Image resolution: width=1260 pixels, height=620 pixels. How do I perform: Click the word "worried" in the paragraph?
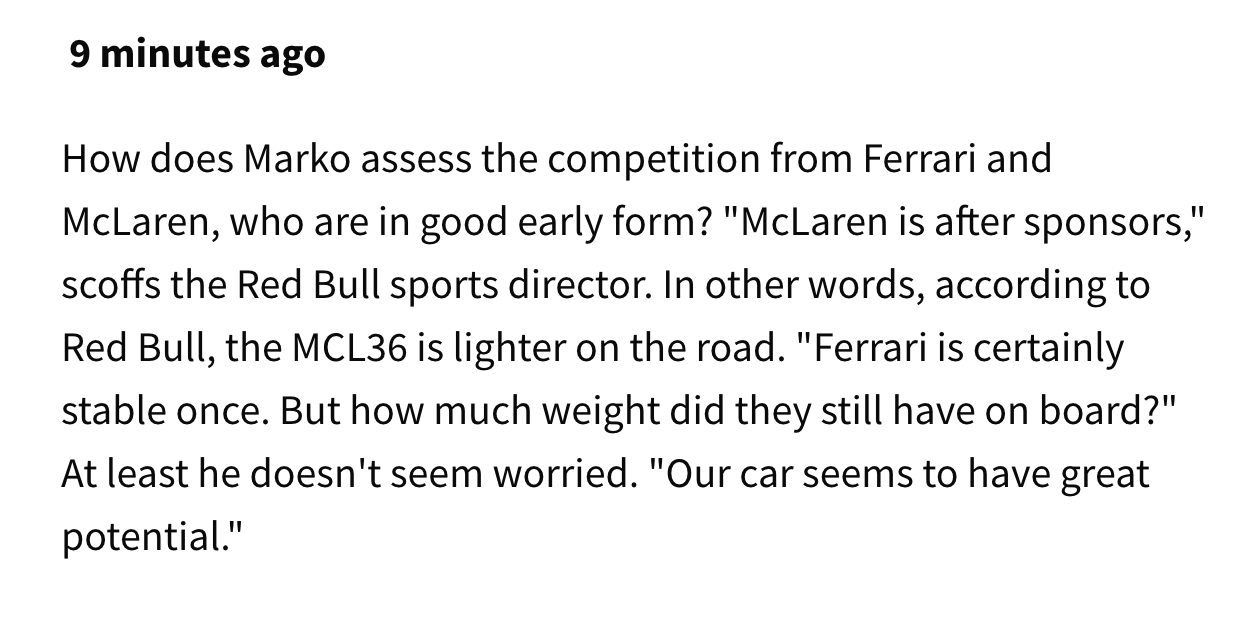point(569,475)
